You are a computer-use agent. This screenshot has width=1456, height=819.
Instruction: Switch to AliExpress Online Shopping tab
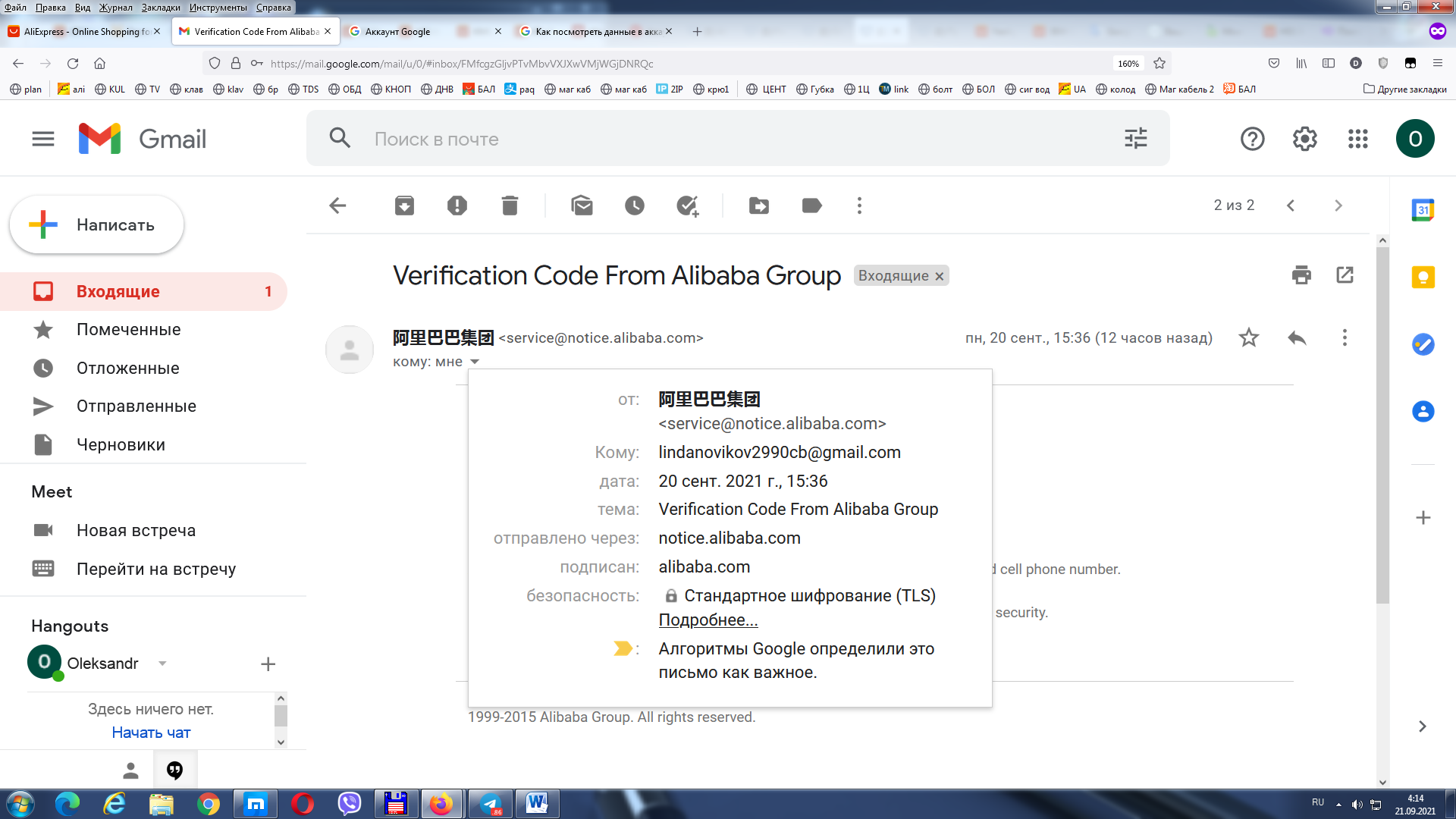coord(85,32)
